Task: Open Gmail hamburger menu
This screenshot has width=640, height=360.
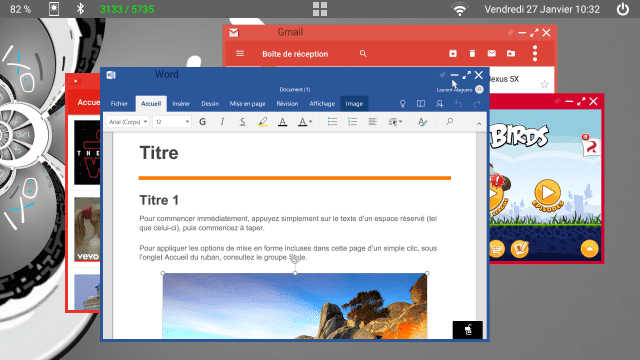Action: coord(240,53)
